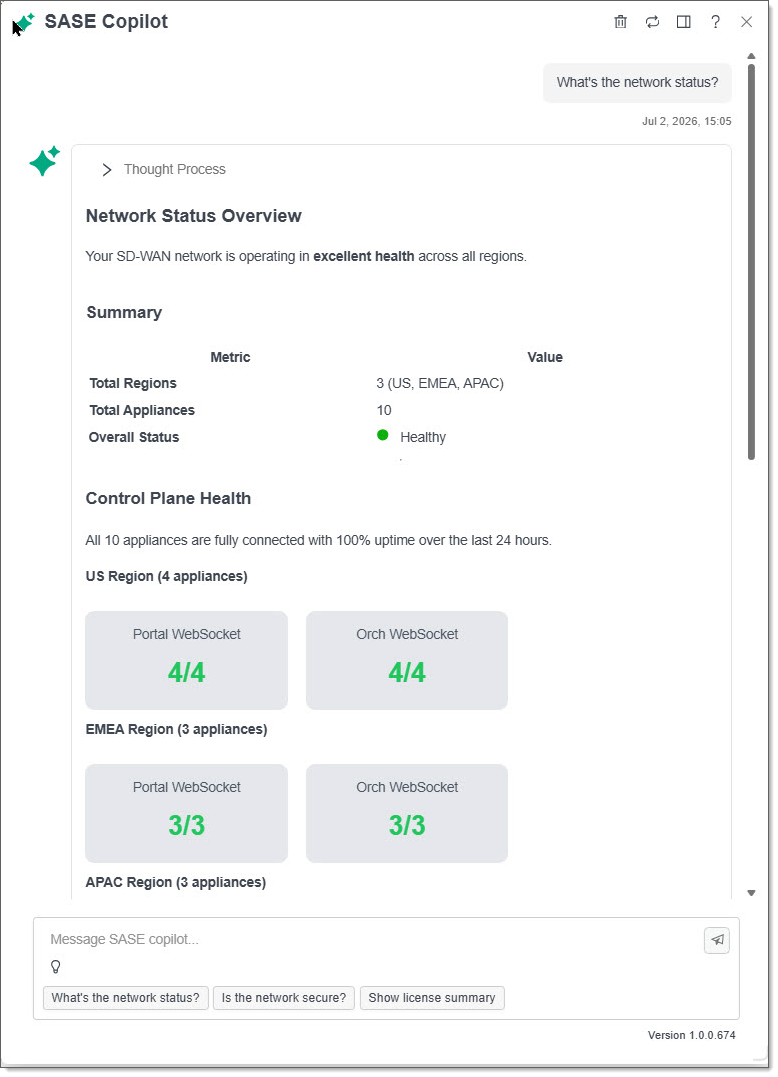The image size is (778, 1077).
Task: Toggle the side panel layout icon
Action: click(x=684, y=22)
